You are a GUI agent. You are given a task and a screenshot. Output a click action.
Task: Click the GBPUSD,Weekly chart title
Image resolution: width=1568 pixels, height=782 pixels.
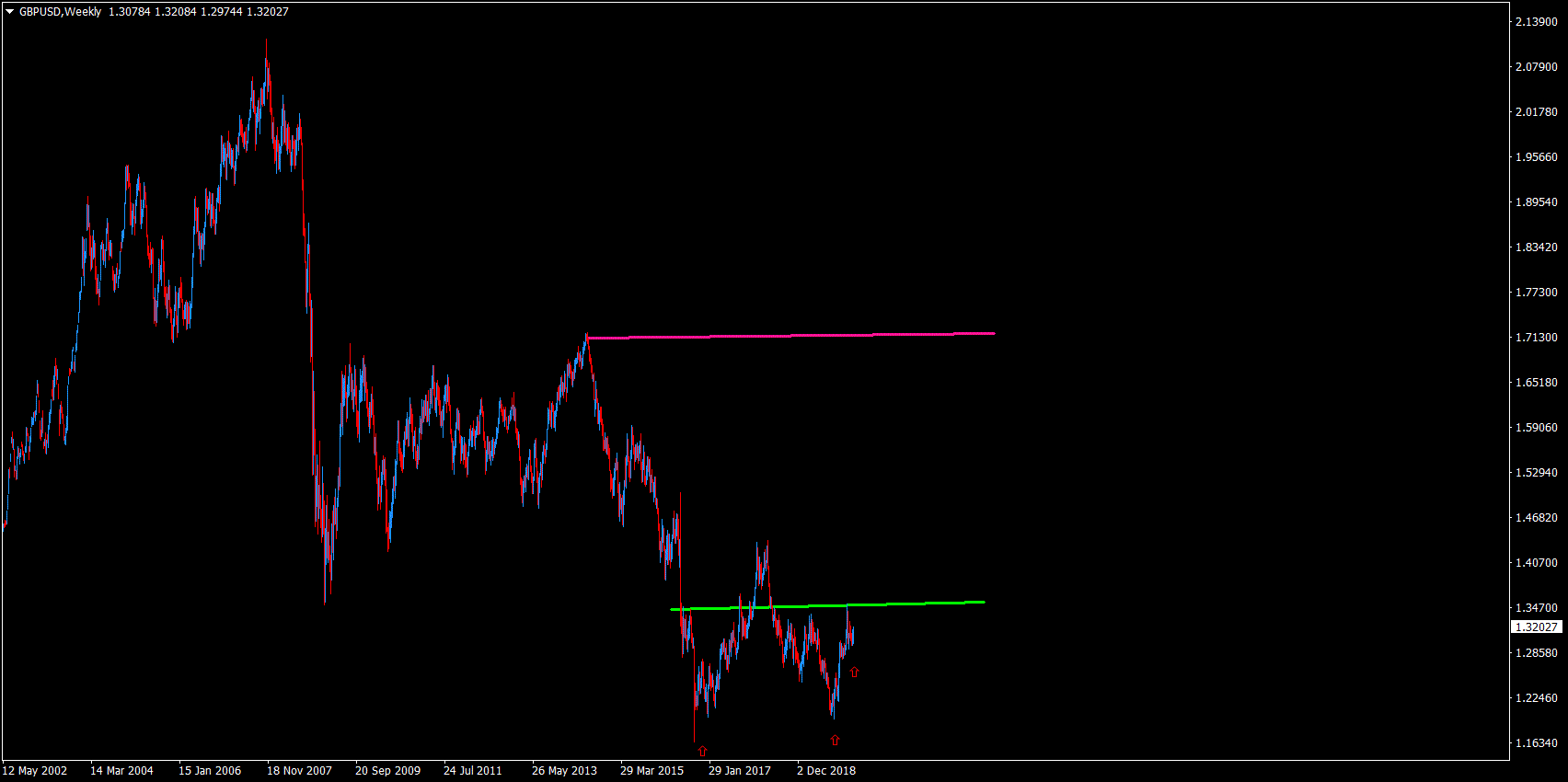click(60, 12)
